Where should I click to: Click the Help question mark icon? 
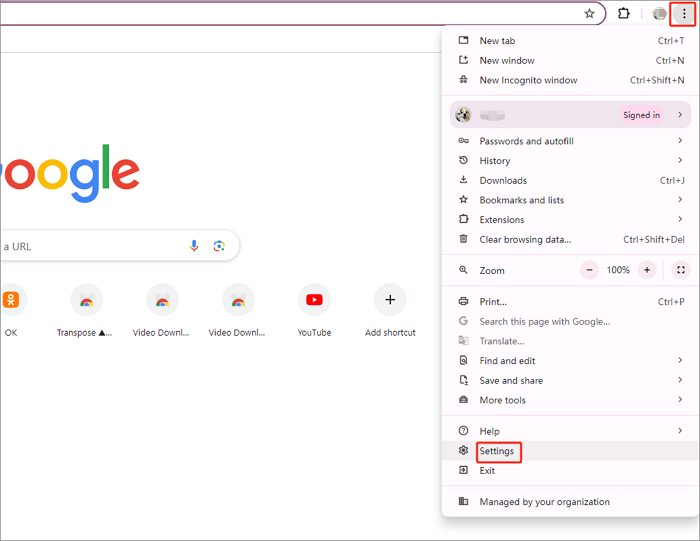463,431
